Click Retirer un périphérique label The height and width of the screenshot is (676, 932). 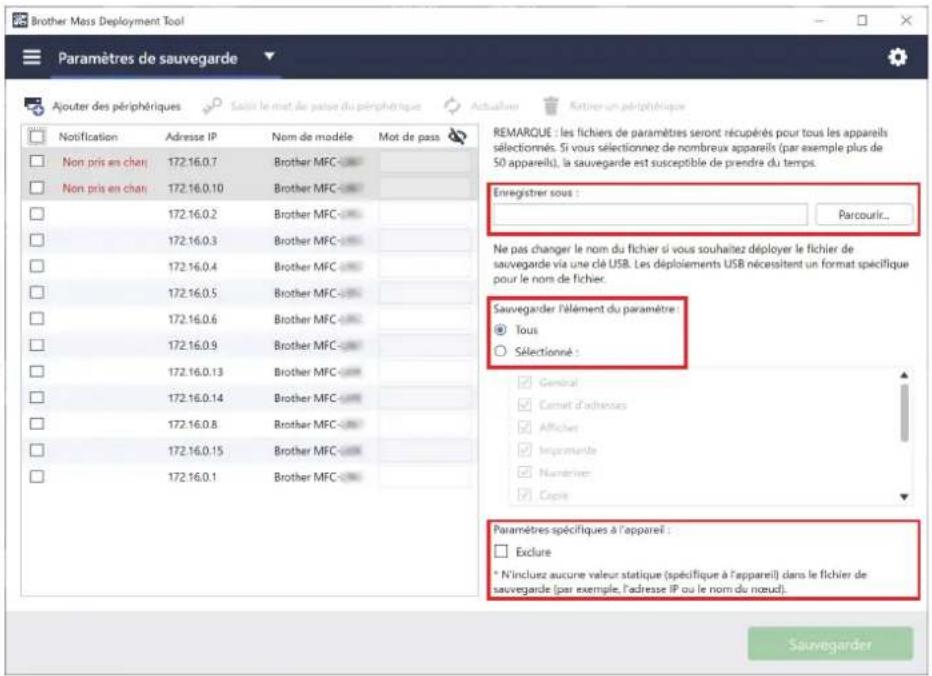627,106
